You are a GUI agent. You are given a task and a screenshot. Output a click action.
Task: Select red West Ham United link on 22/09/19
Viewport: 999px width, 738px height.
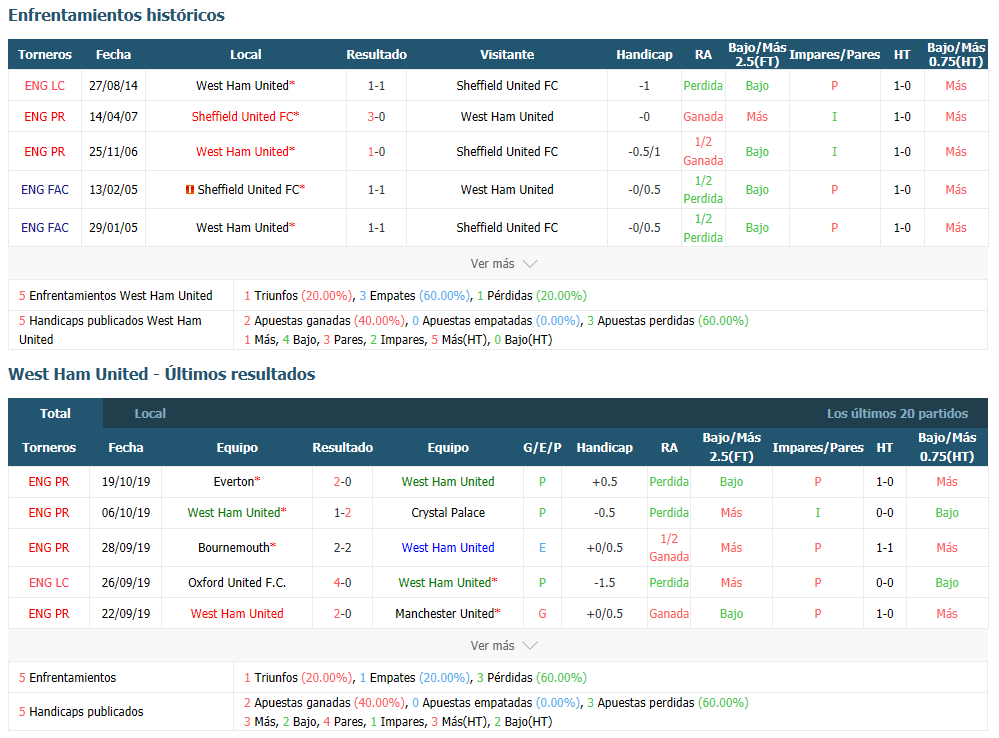pos(237,614)
